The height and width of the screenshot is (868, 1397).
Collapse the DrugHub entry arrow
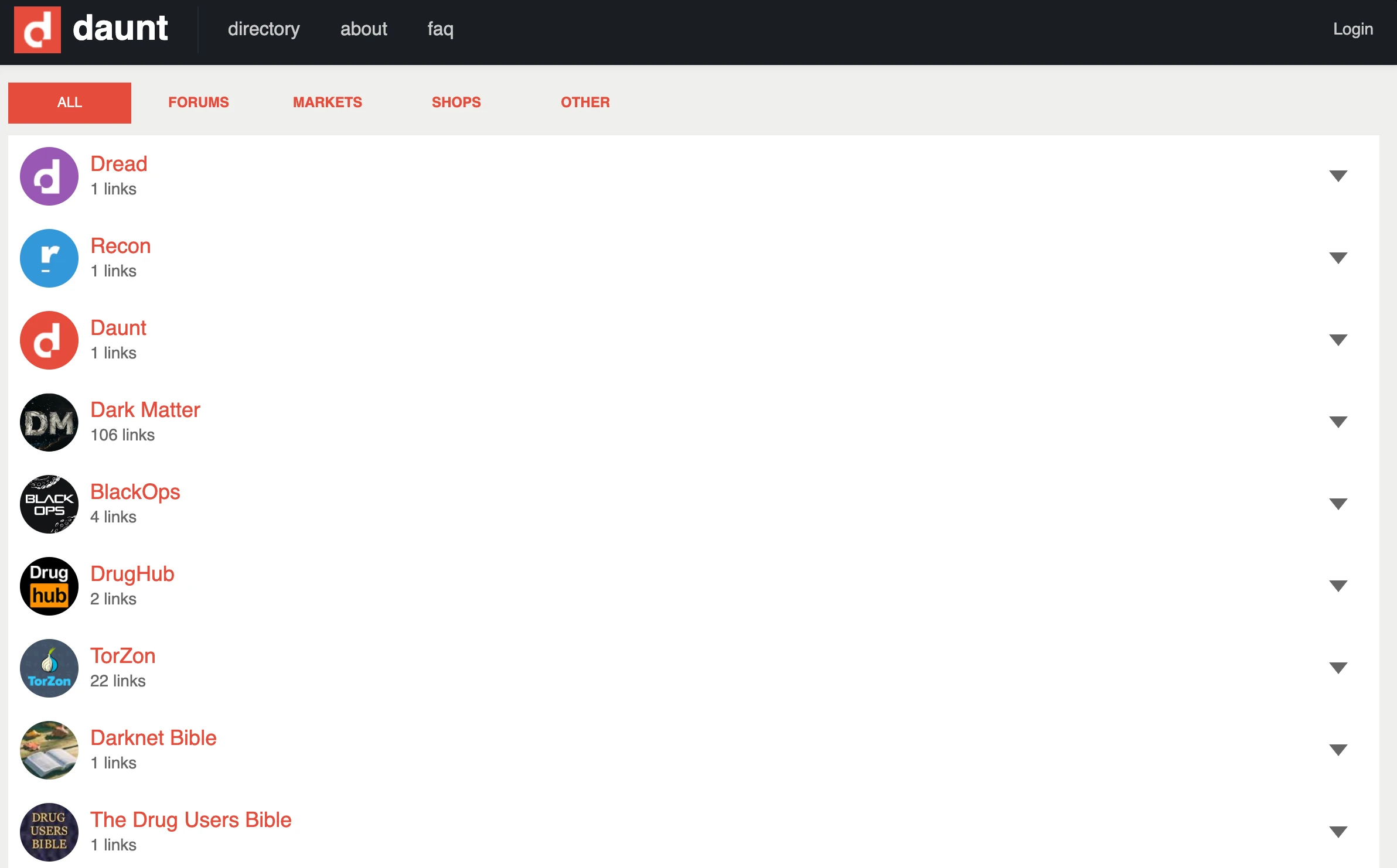1339,585
